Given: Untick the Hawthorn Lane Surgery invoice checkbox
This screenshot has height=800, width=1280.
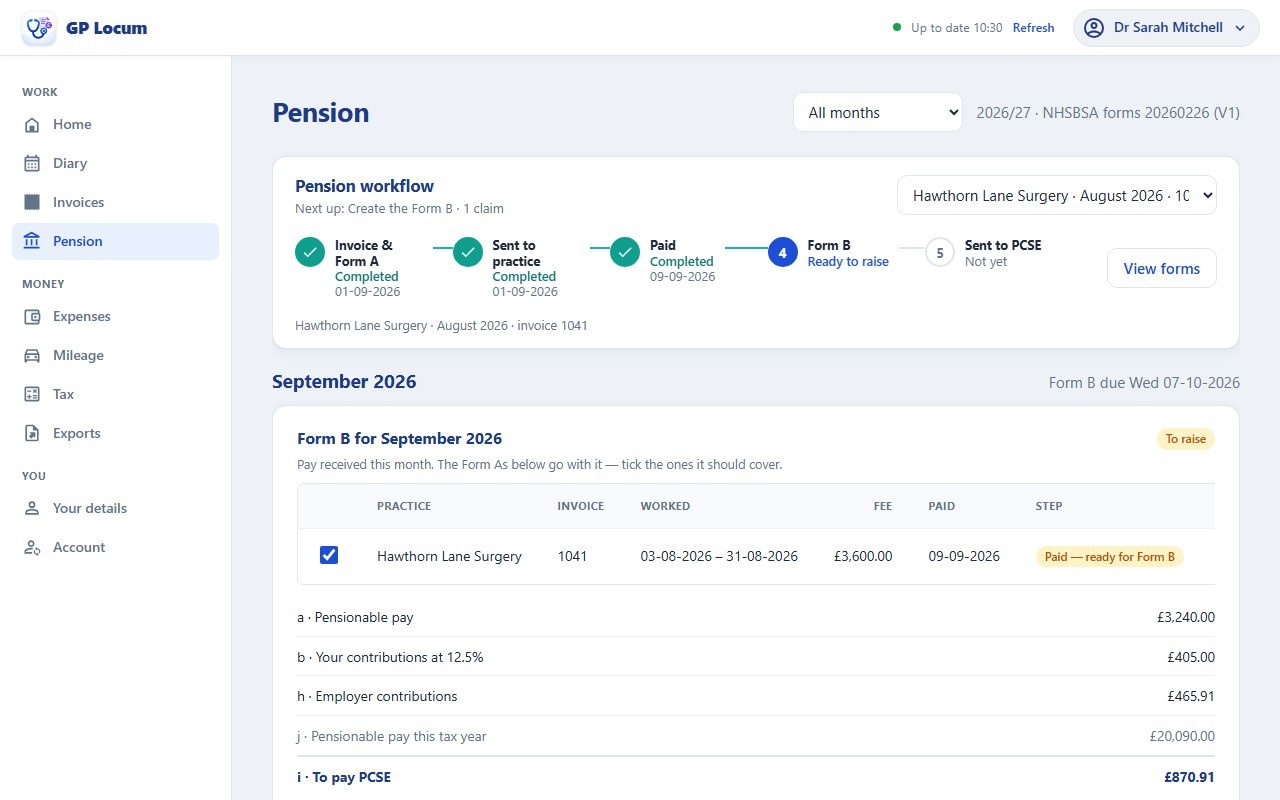Looking at the screenshot, I should pyautogui.click(x=329, y=555).
